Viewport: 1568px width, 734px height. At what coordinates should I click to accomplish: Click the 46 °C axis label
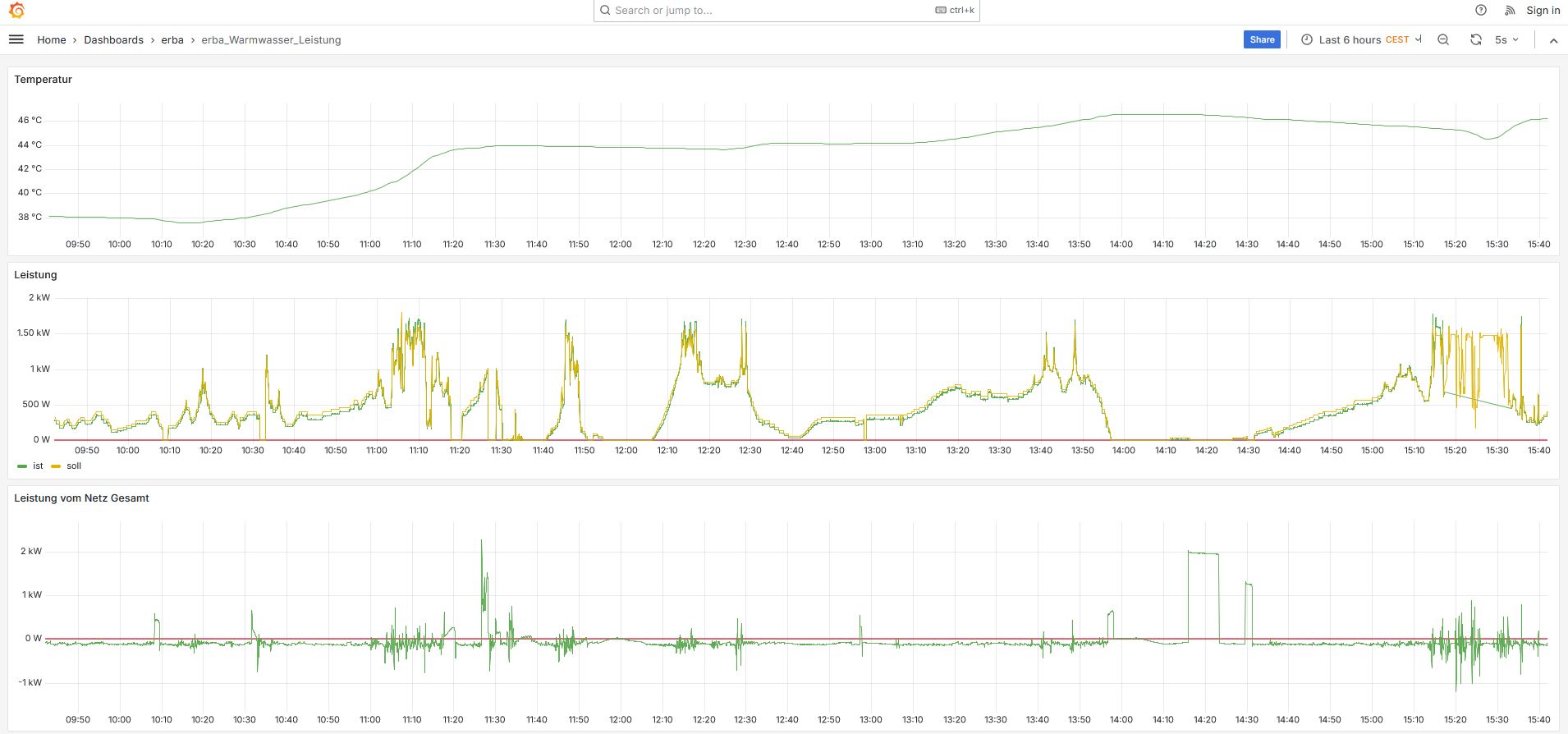[30, 120]
